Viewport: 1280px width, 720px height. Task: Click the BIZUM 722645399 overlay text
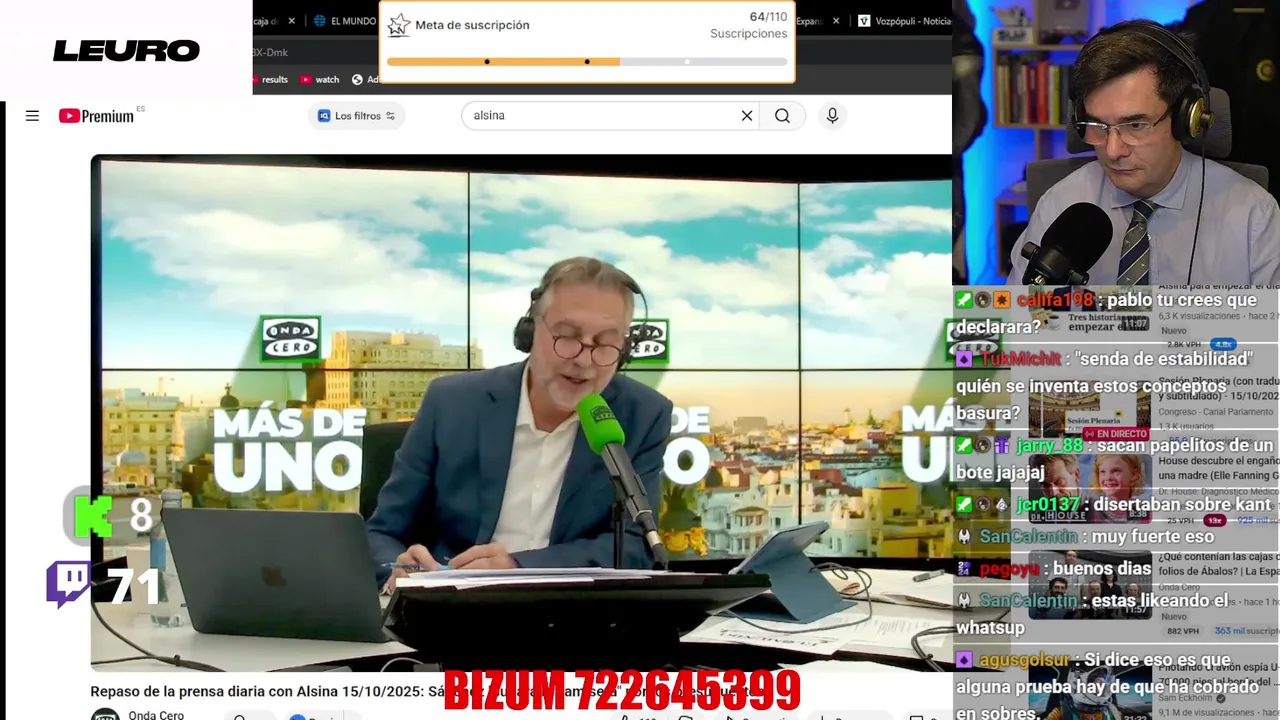[622, 692]
